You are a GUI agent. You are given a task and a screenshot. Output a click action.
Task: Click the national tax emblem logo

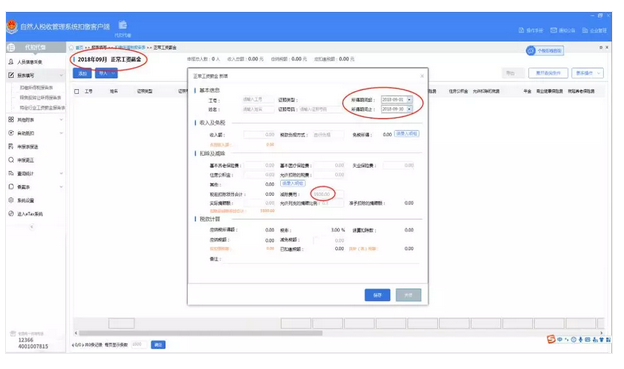tap(12, 26)
